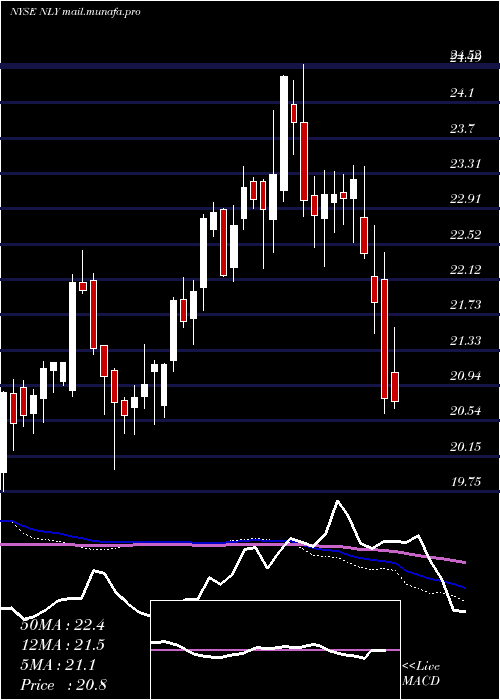500x700 pixels.
Task: Click the Price : 20.8 value
Action: pyautogui.click(x=63, y=685)
